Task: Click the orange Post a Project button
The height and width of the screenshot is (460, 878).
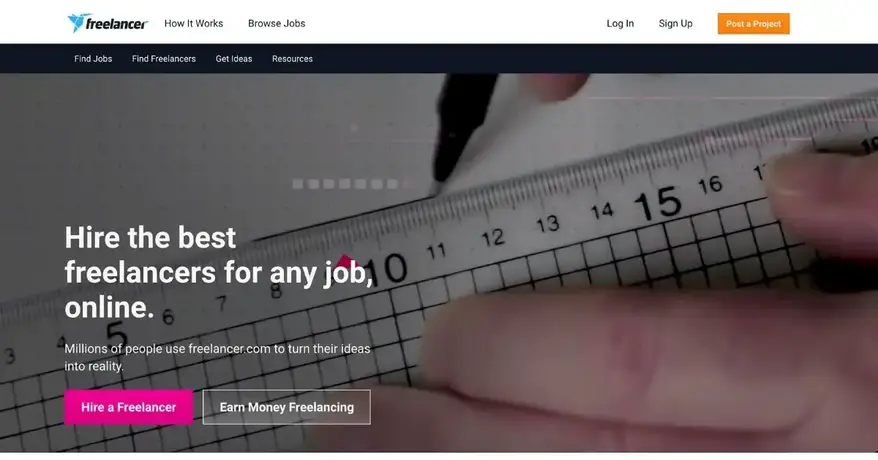Action: coord(754,24)
